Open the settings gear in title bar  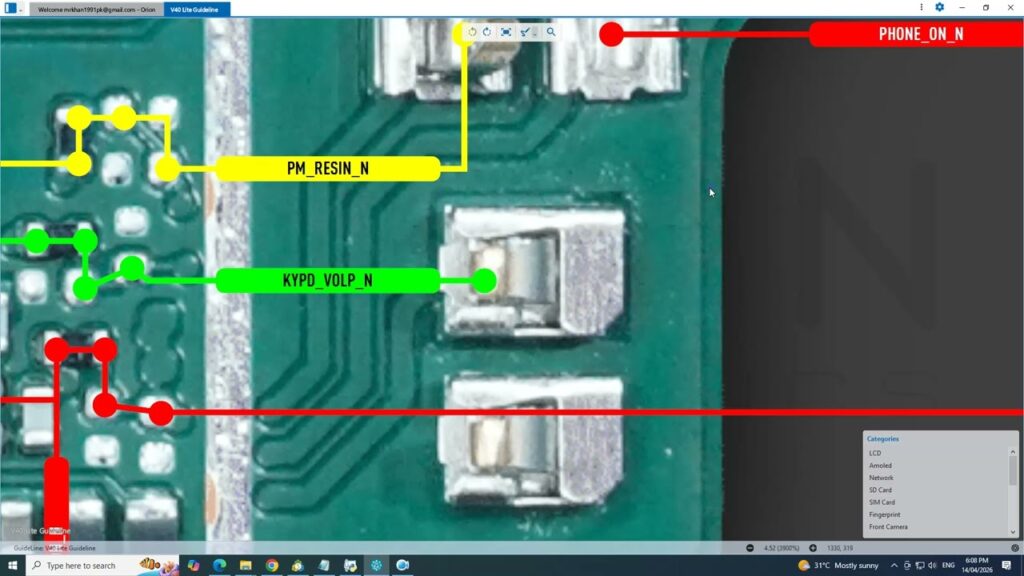click(939, 8)
